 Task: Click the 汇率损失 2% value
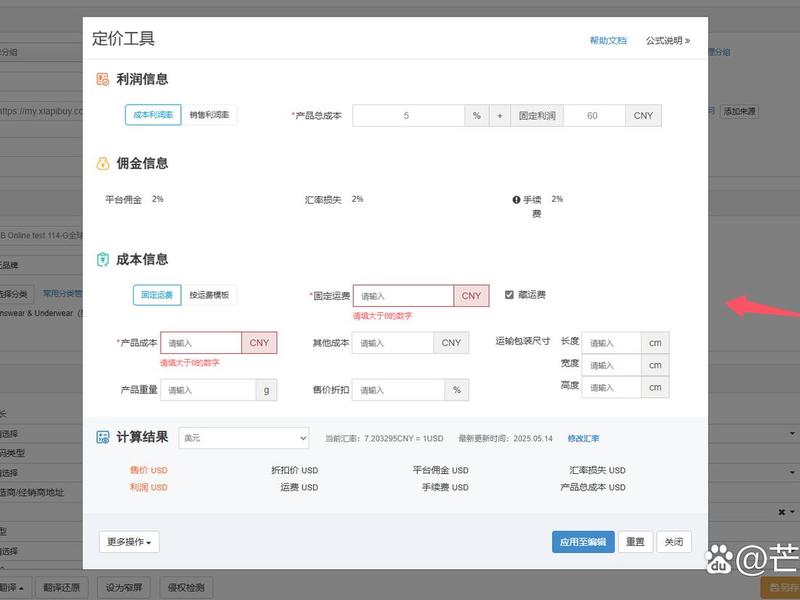357,199
